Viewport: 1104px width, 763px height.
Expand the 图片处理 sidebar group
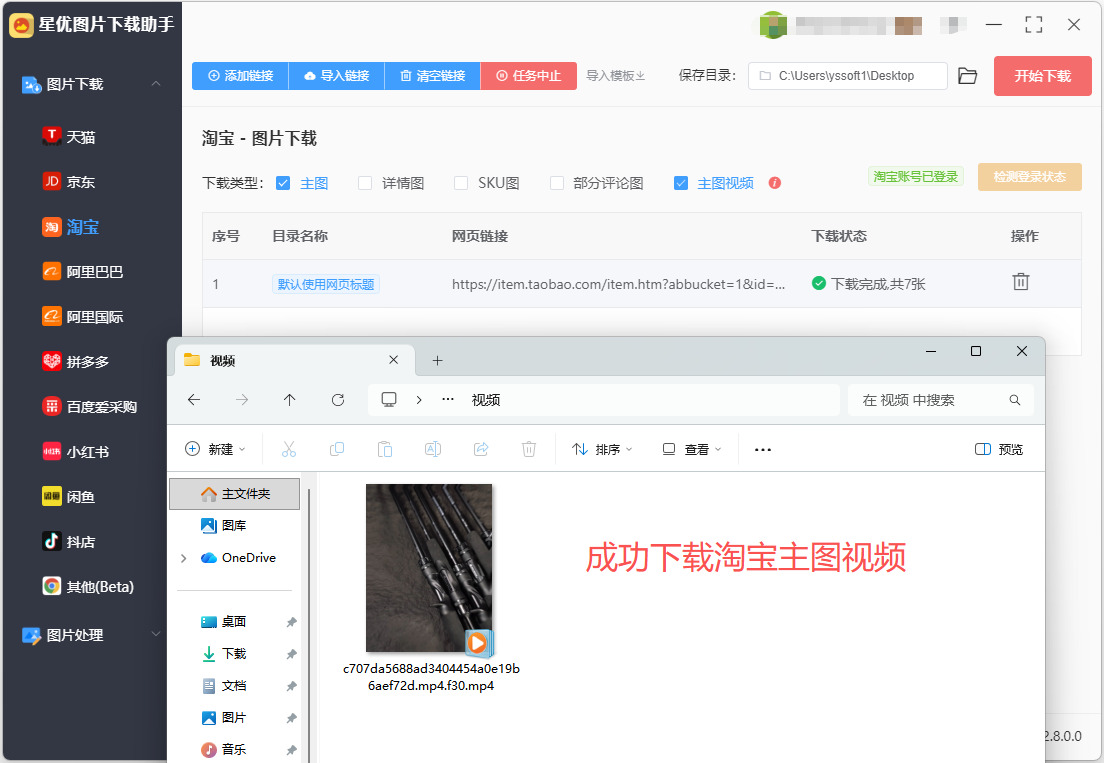pos(156,634)
